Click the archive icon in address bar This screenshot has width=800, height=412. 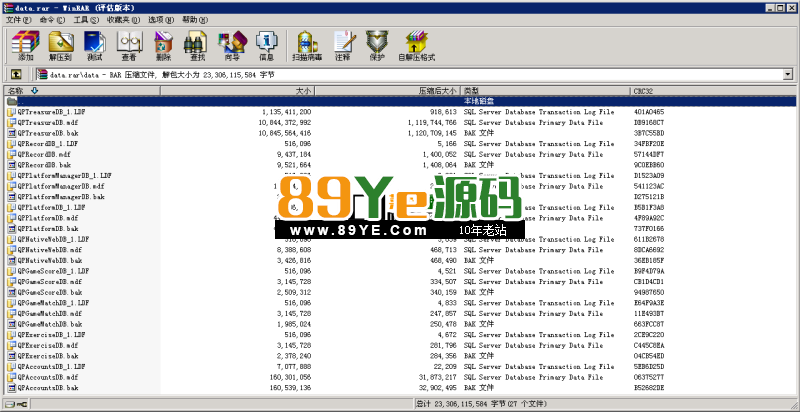coord(42,74)
